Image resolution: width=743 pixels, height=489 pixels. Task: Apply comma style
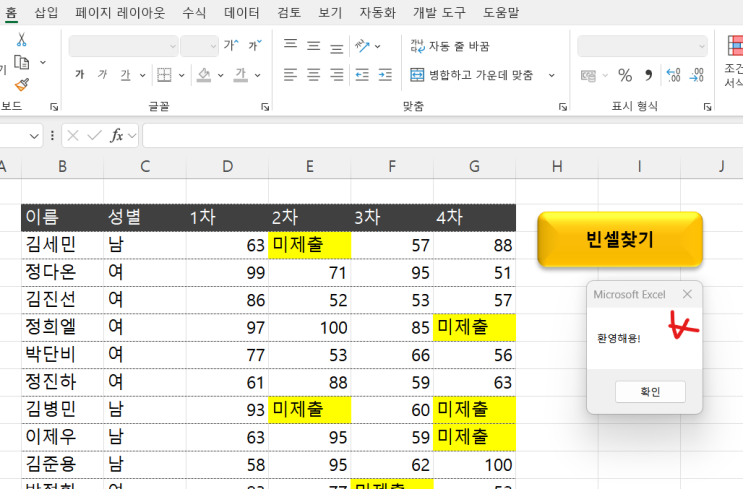649,75
